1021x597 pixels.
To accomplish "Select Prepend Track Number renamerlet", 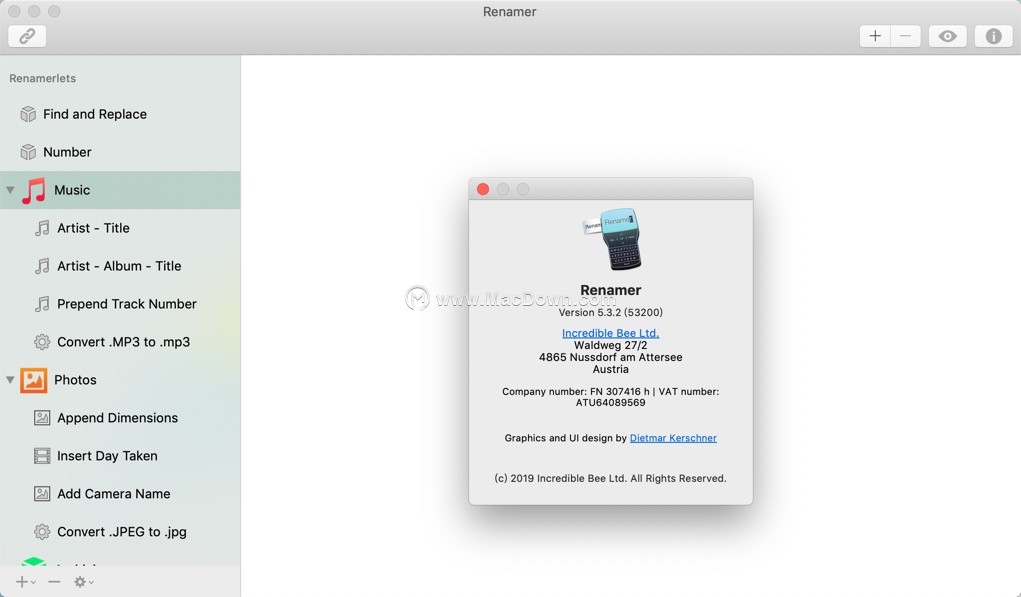I will click(120, 304).
